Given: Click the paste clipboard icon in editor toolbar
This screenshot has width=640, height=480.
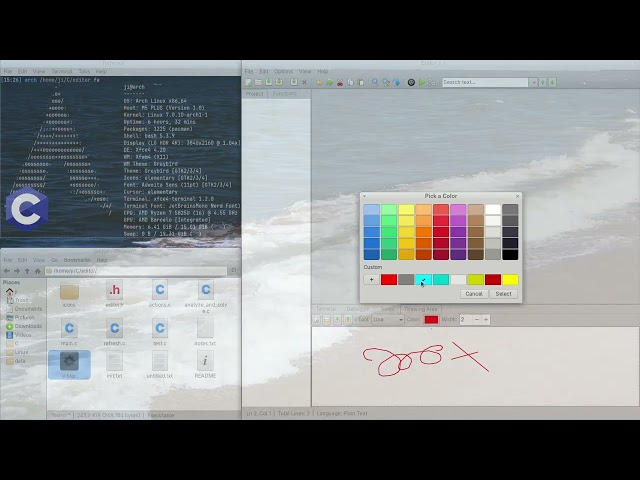Looking at the screenshot, I should pyautogui.click(x=360, y=82).
